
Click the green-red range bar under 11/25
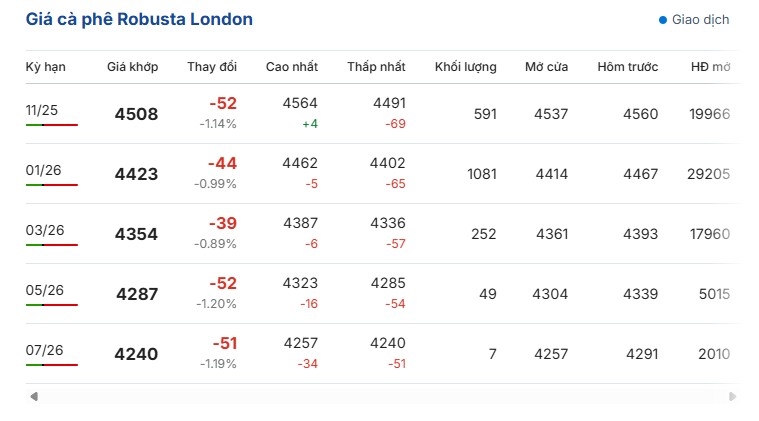click(x=52, y=125)
